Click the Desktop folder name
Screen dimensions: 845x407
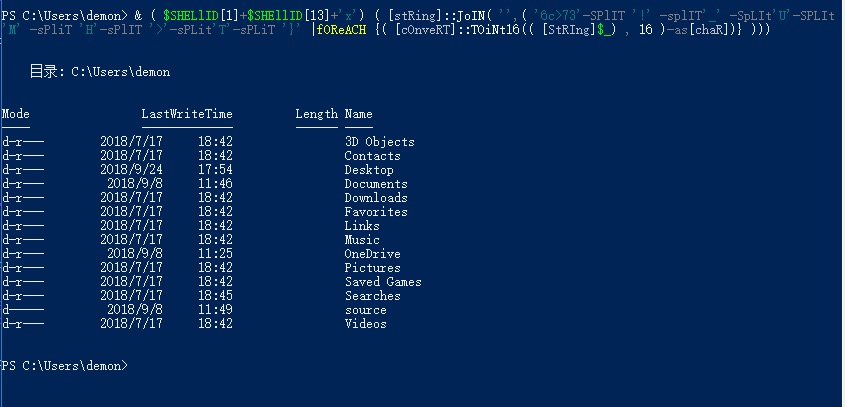click(x=369, y=170)
